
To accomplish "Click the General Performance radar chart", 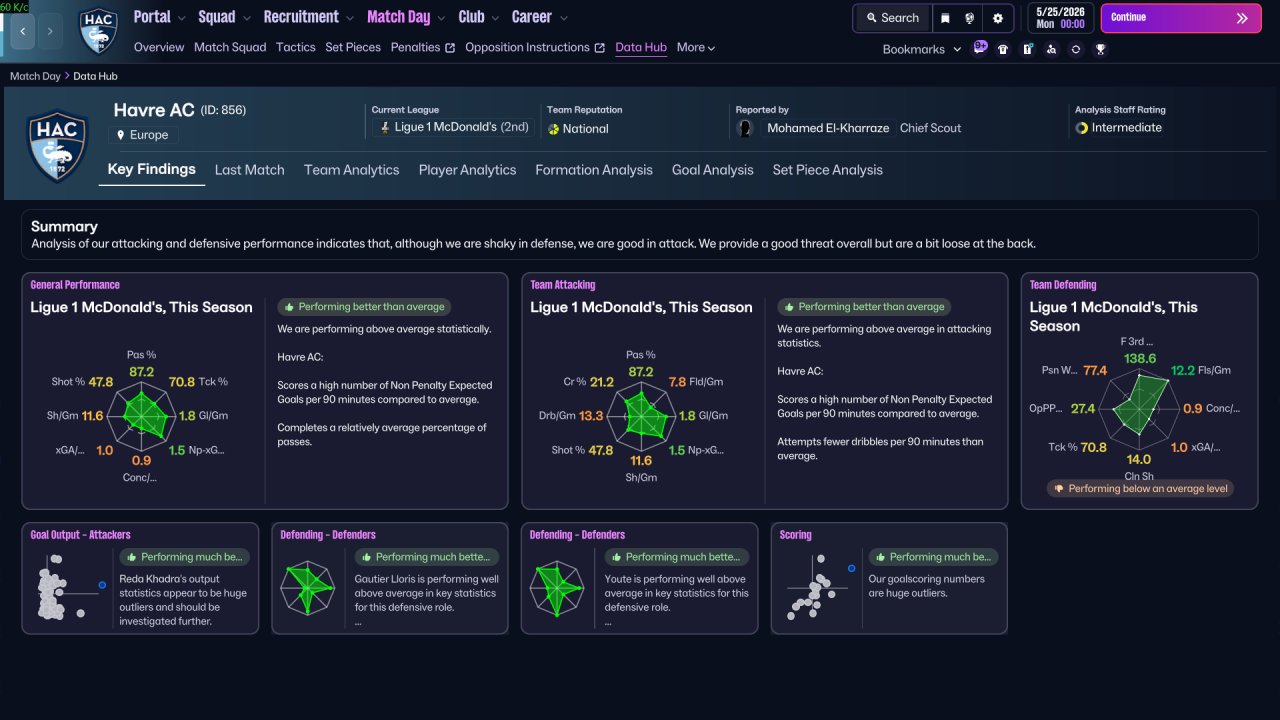I will tap(142, 415).
